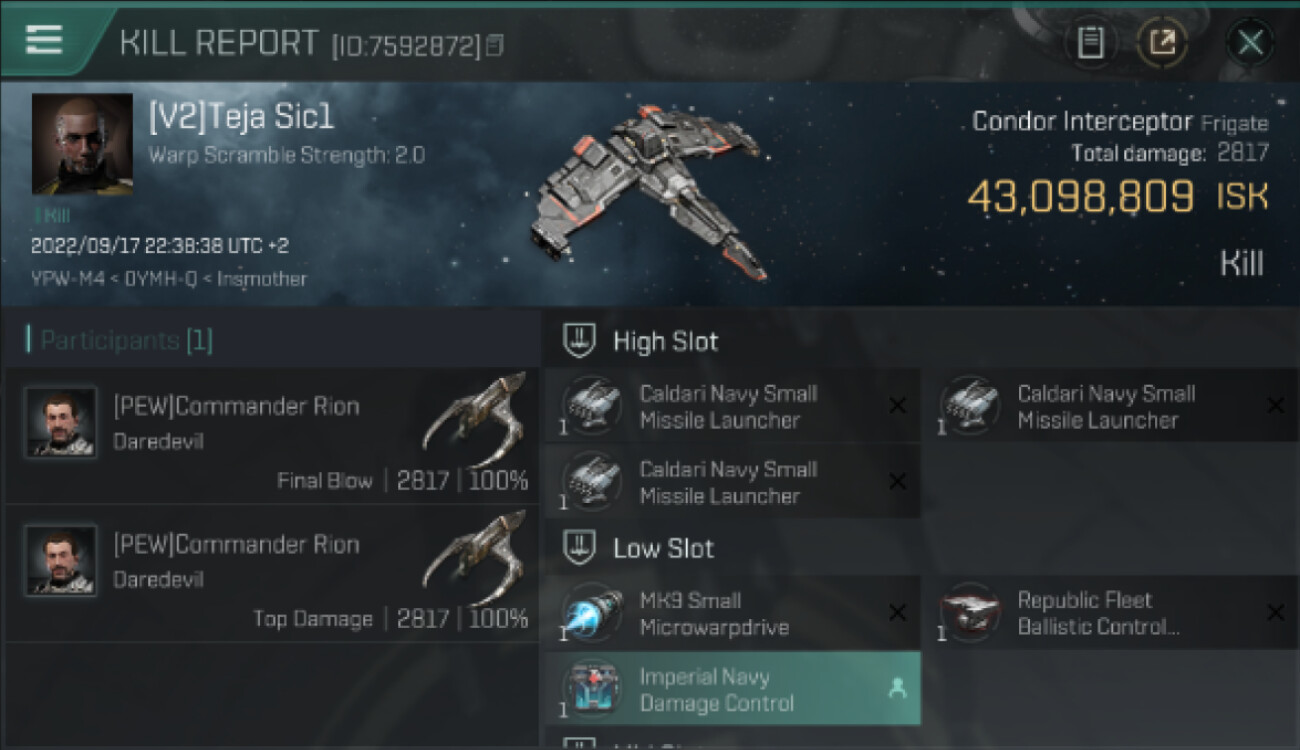This screenshot has width=1300, height=750.
Task: Select the Imperial Navy Damage Control entry
Action: point(730,689)
